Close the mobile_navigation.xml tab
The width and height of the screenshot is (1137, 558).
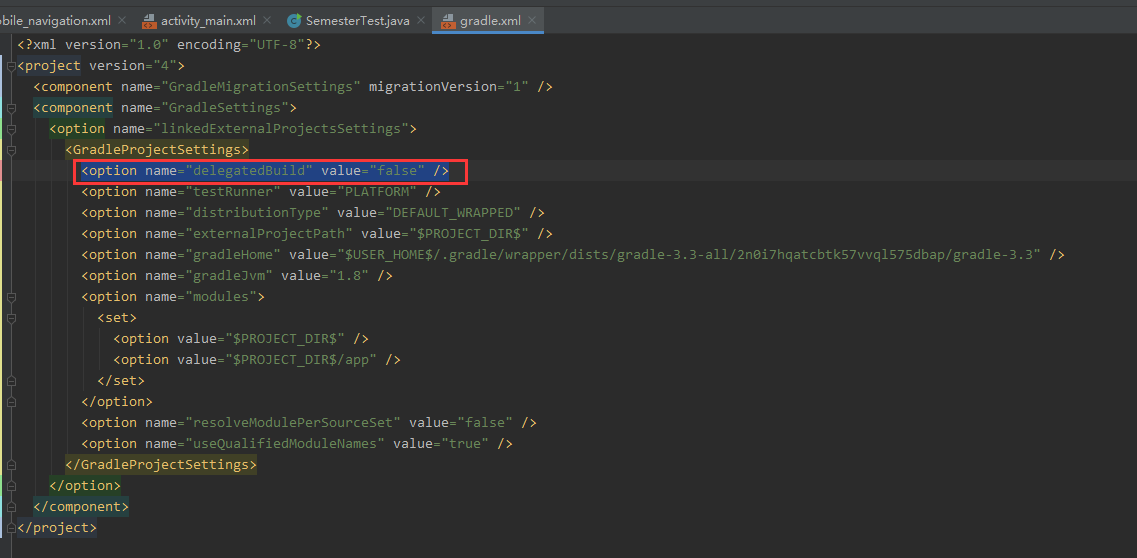tap(121, 21)
